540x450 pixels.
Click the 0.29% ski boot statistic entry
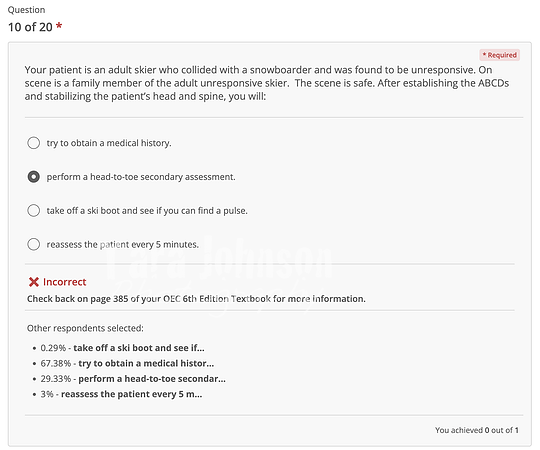point(122,348)
